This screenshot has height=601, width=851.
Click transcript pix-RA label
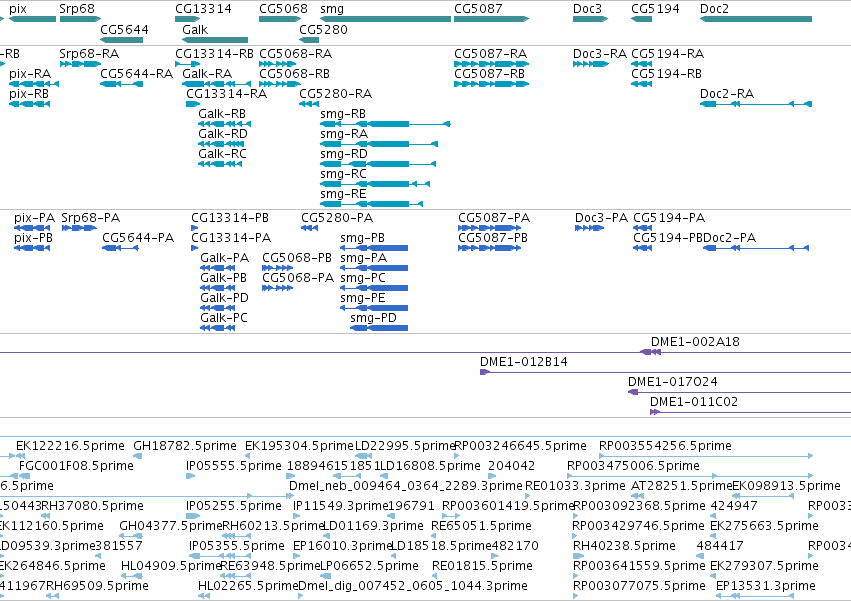(30, 74)
